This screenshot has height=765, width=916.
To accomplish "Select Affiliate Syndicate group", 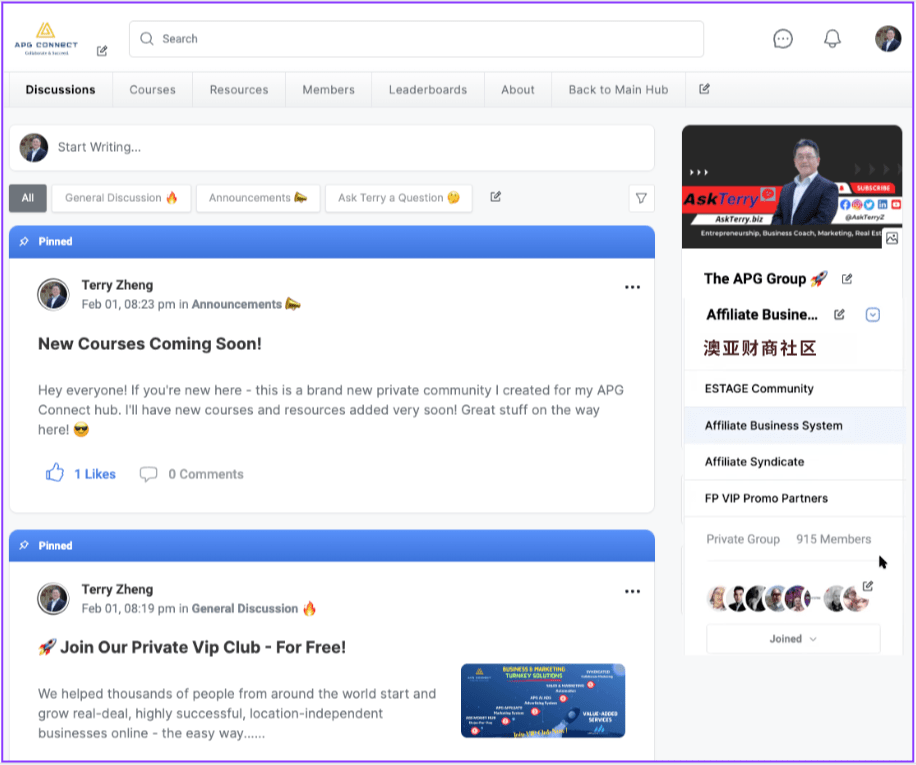I will tap(793, 461).
